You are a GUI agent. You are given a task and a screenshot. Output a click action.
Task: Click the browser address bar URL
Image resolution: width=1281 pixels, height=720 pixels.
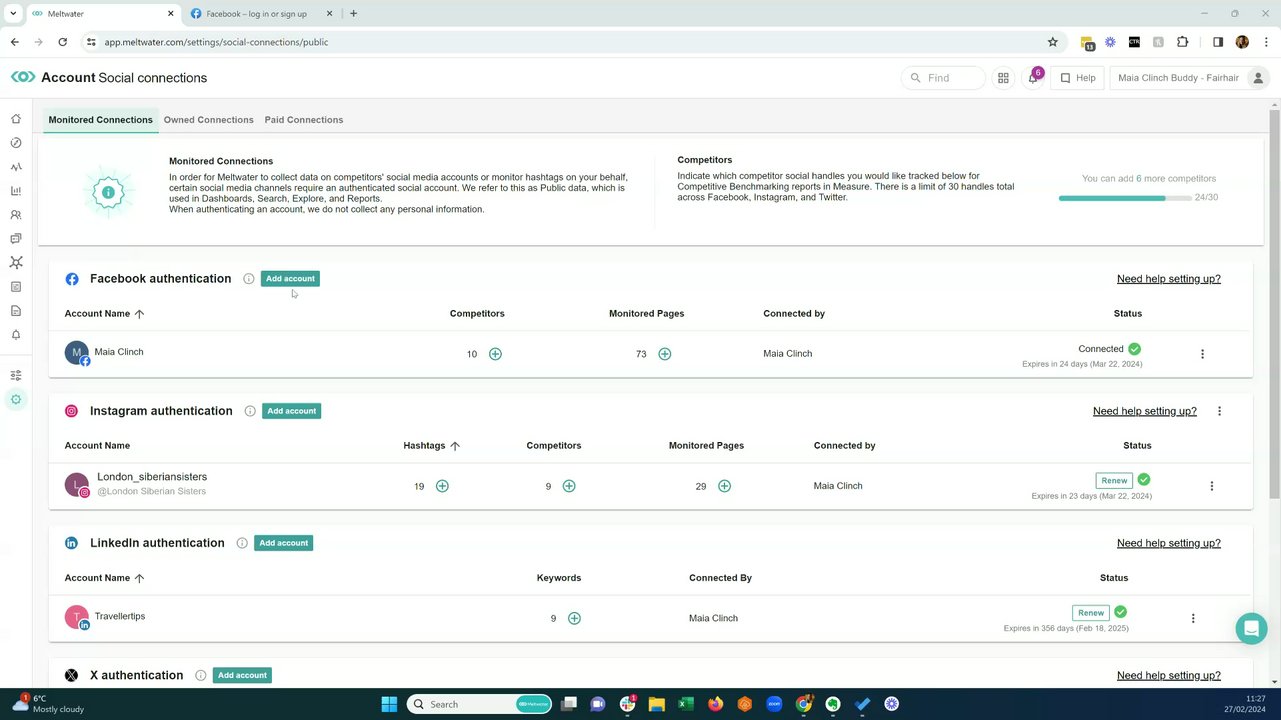216,42
